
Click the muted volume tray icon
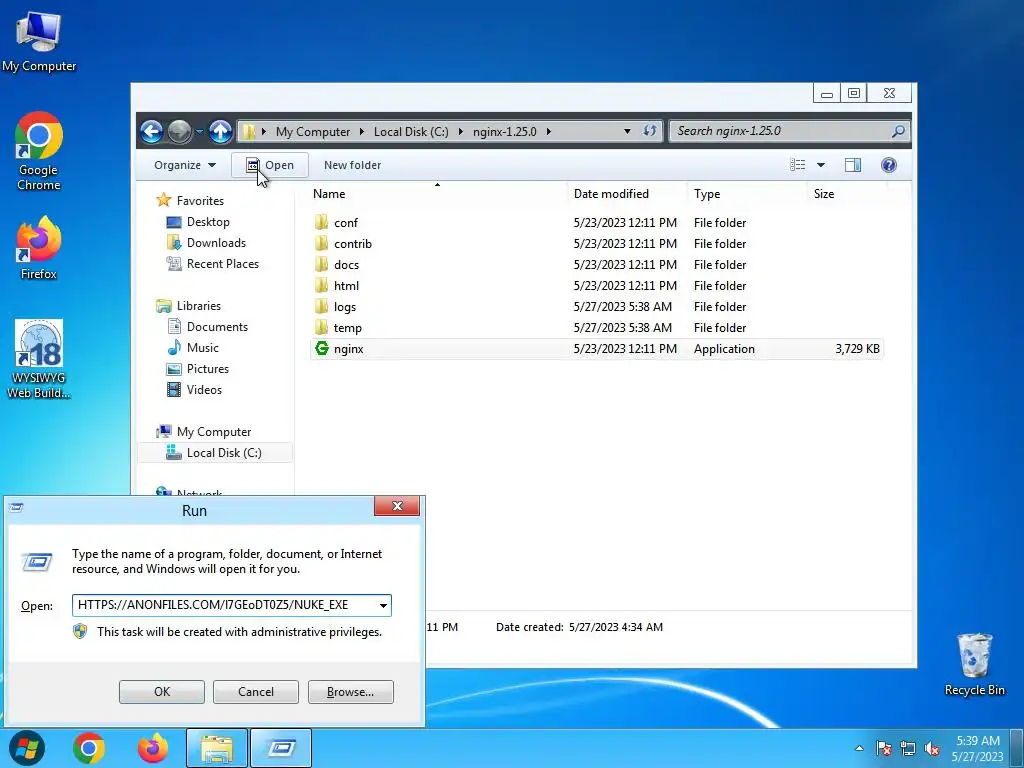point(932,748)
